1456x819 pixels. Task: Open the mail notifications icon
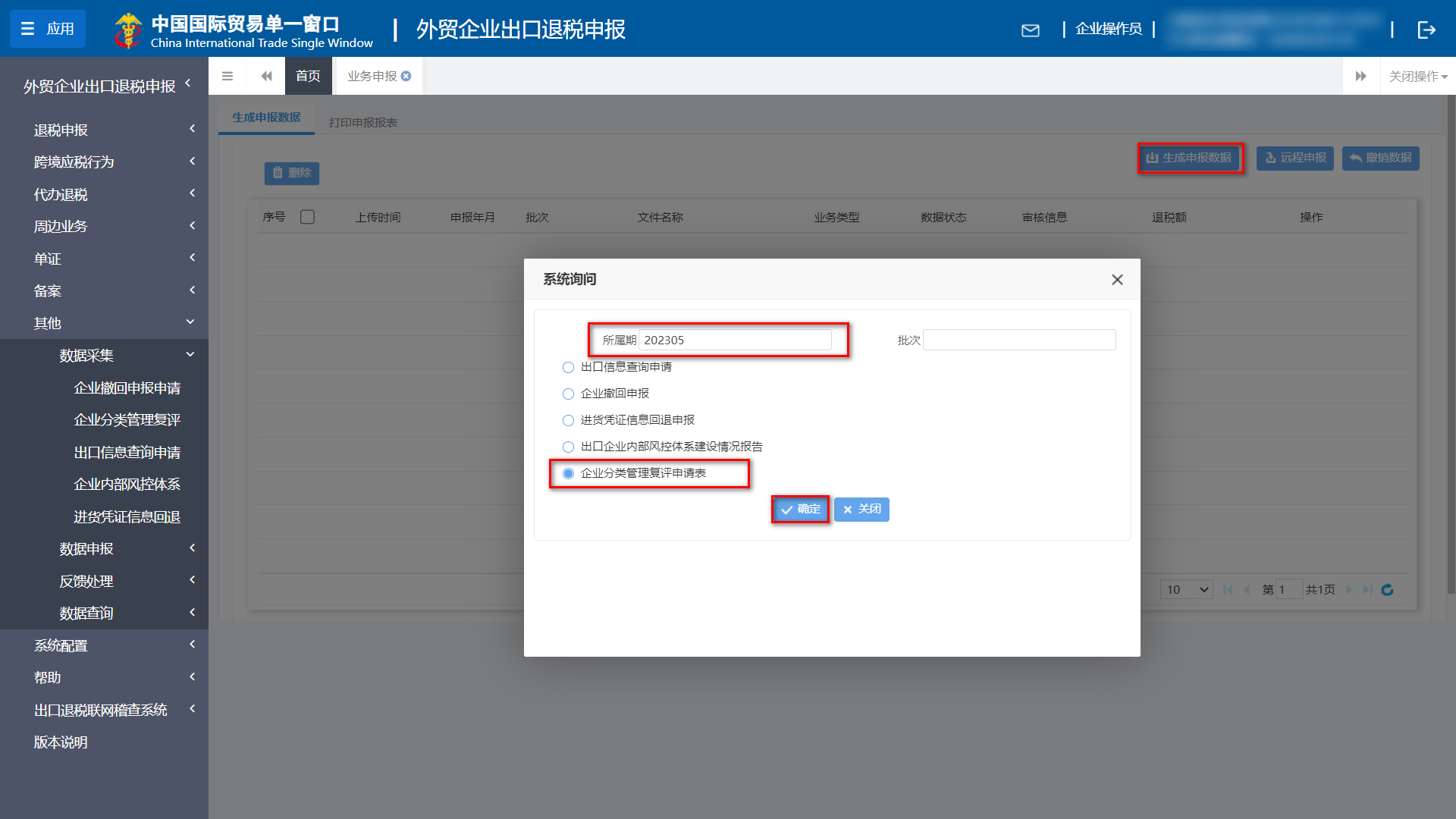(1031, 30)
